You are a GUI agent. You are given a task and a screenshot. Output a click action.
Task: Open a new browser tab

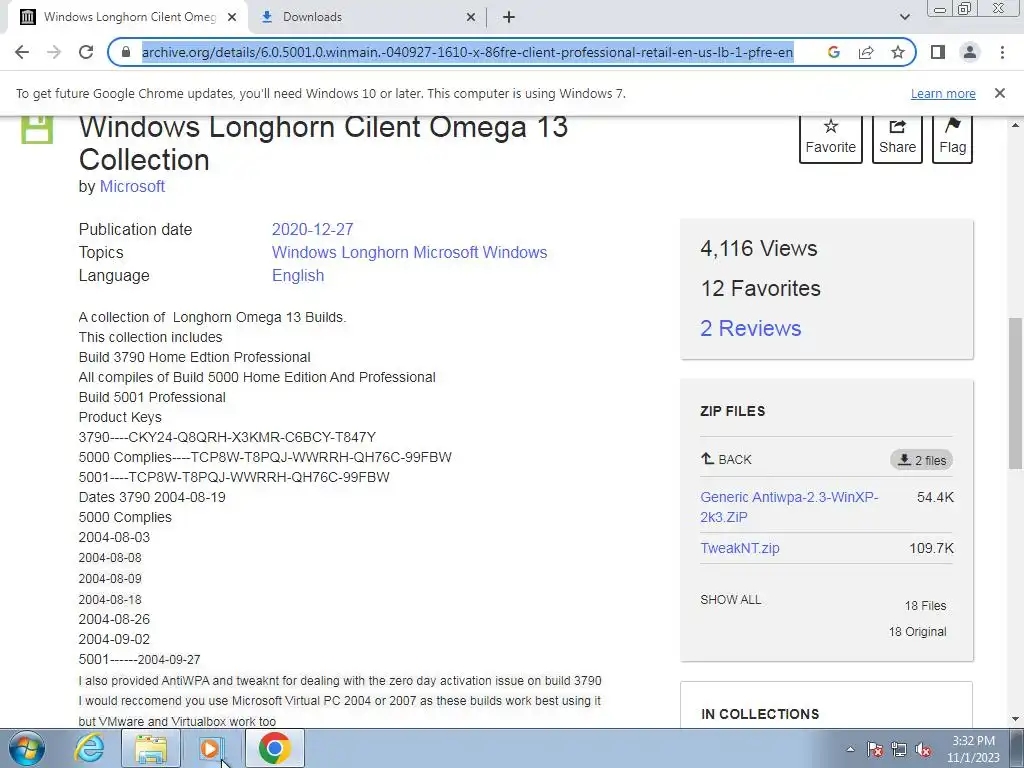point(509,18)
